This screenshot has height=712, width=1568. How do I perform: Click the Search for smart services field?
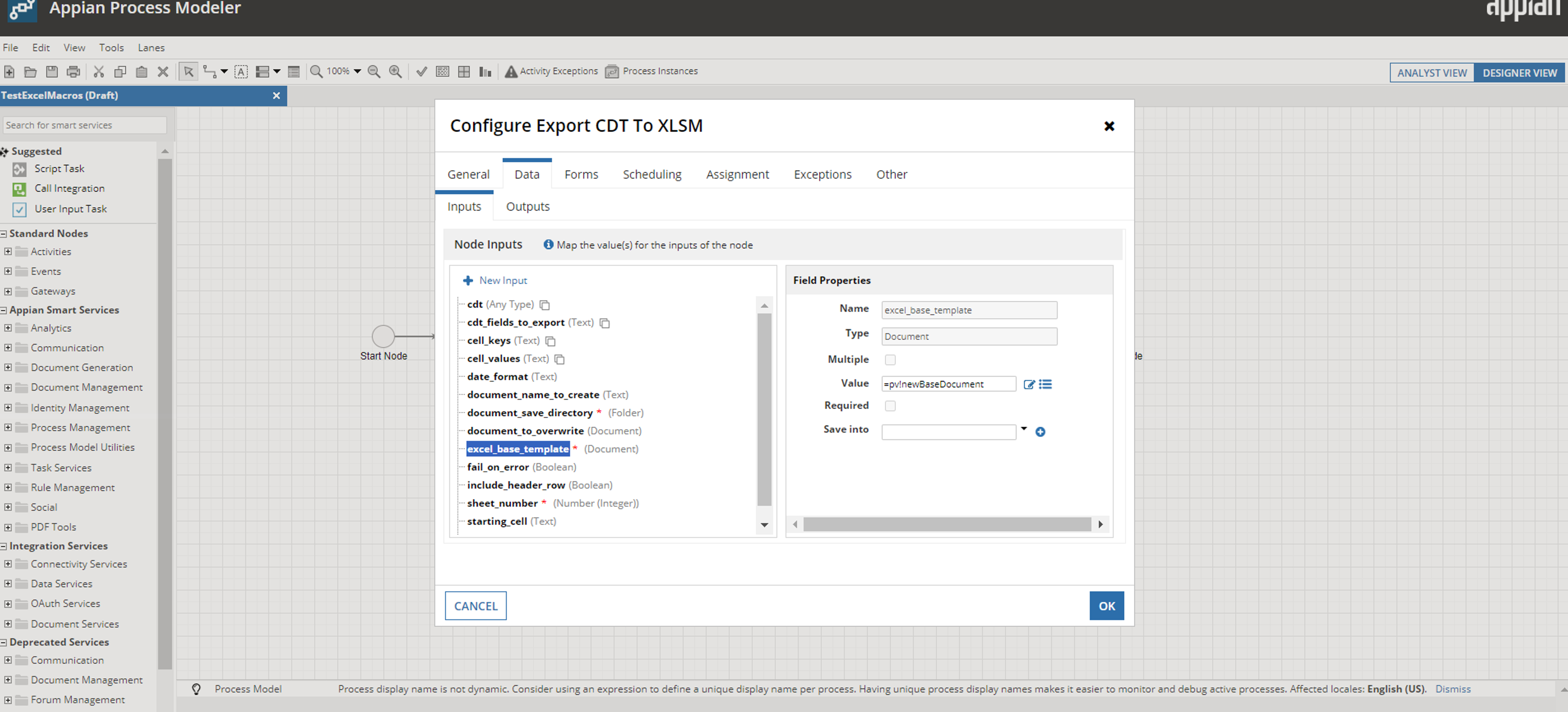85,125
